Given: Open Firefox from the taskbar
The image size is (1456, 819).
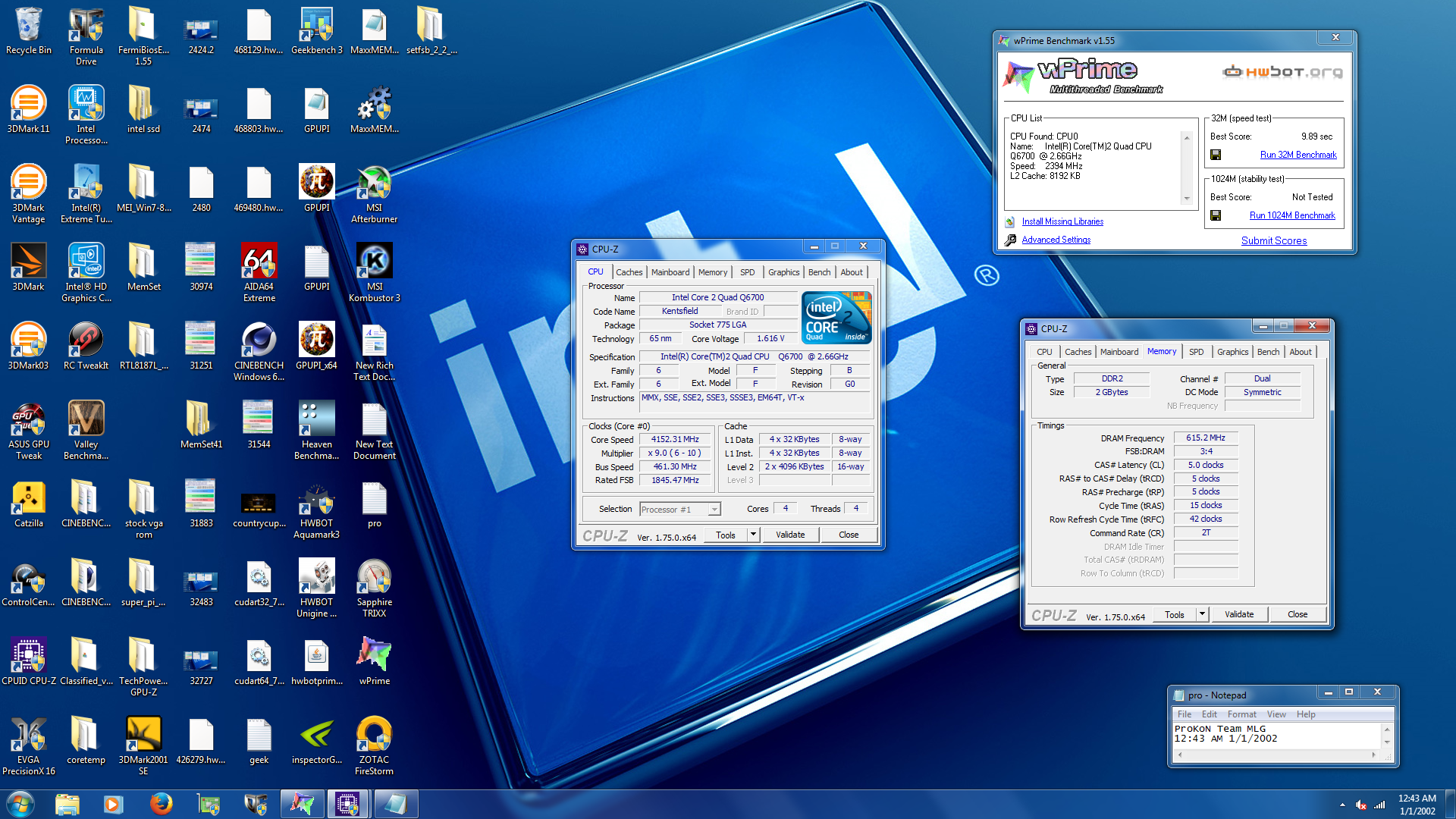Looking at the screenshot, I should pos(161,804).
